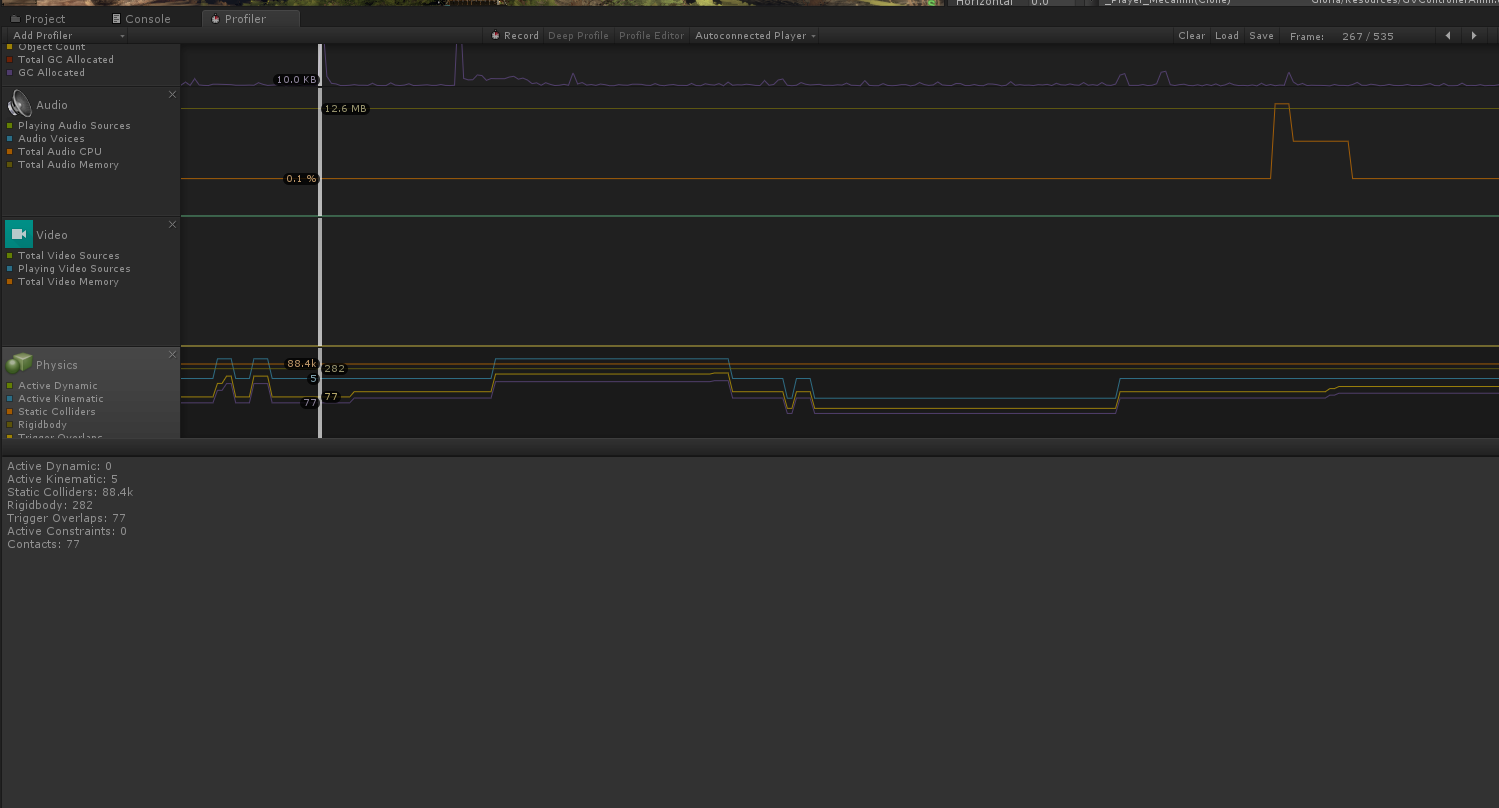Toggle Playing Audio Sources series swatch
This screenshot has width=1499, height=808.
coord(10,126)
